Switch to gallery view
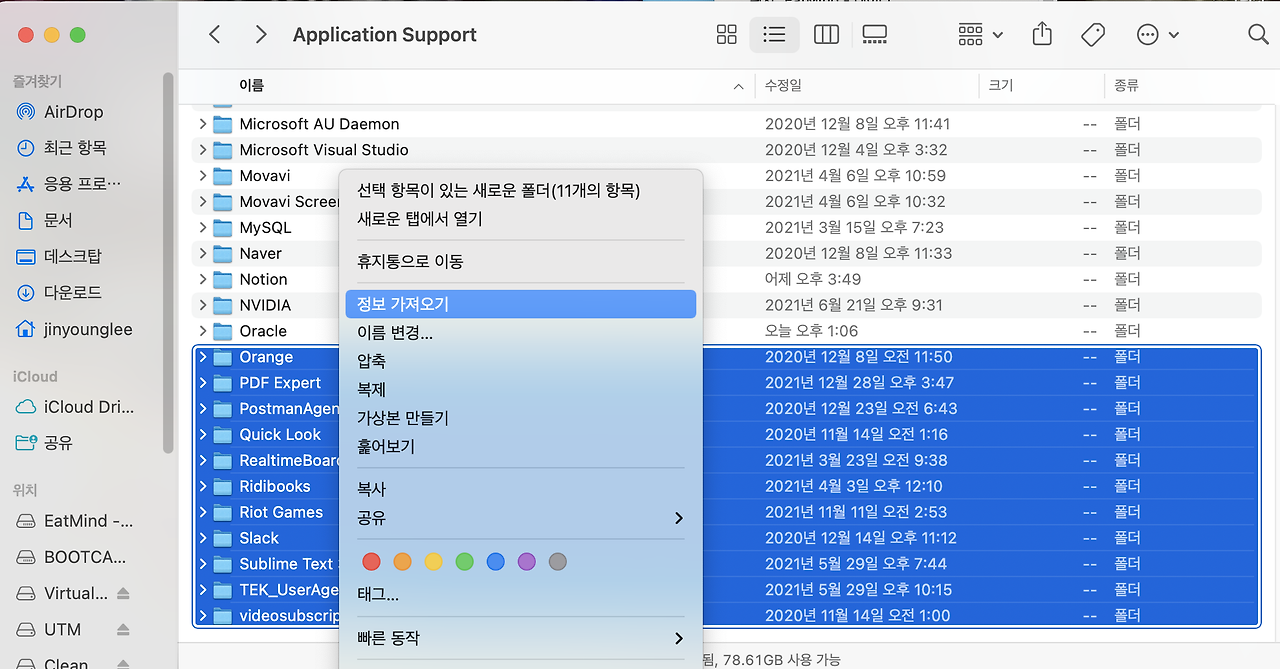This screenshot has width=1280, height=669. pos(875,35)
